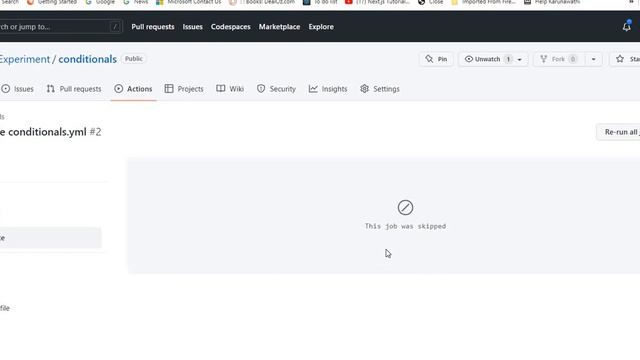
Task: Open the Microsoft Contact Us bookmark
Action: tap(189, 2)
